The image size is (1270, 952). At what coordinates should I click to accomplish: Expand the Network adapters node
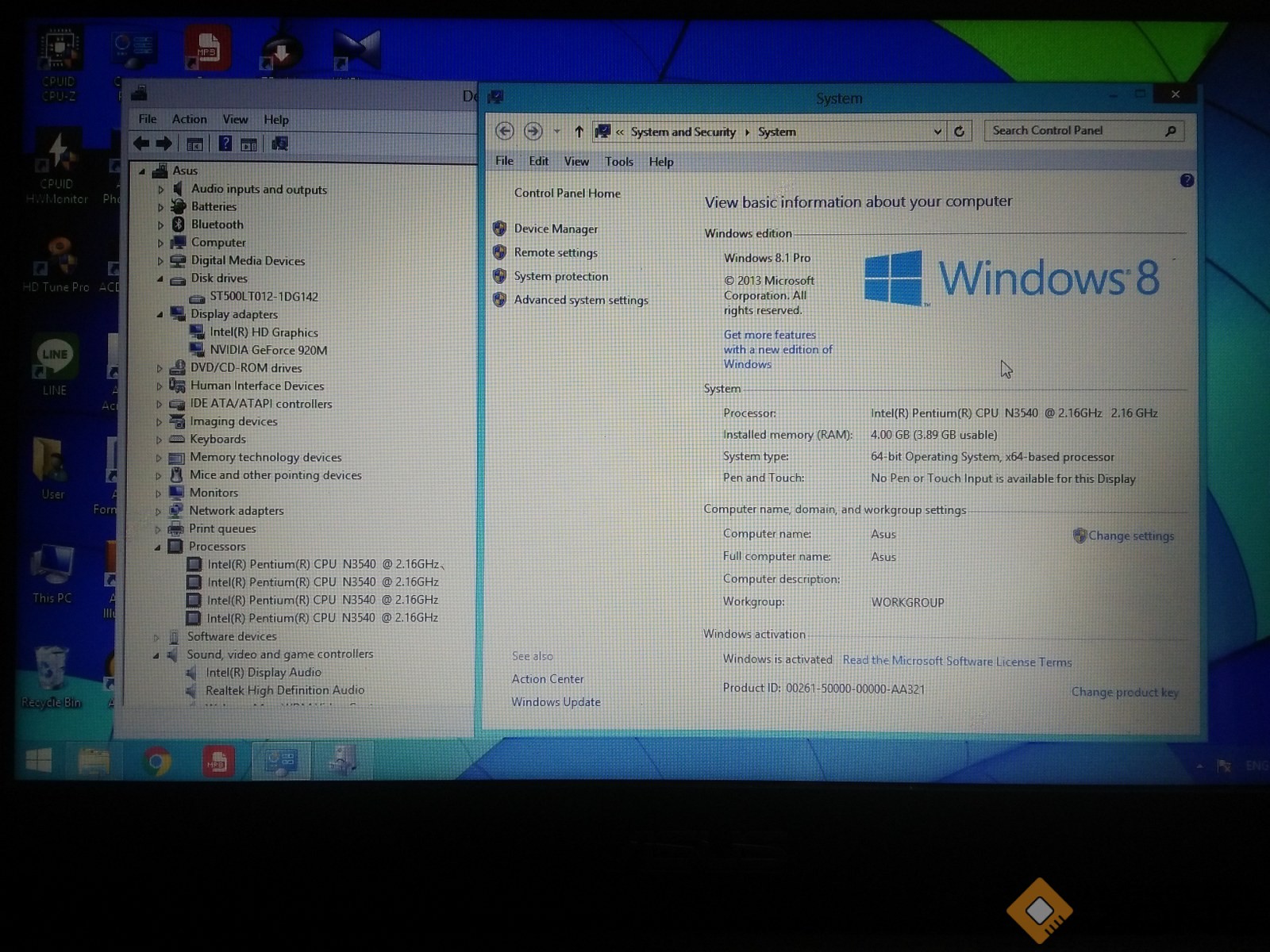click(x=158, y=512)
